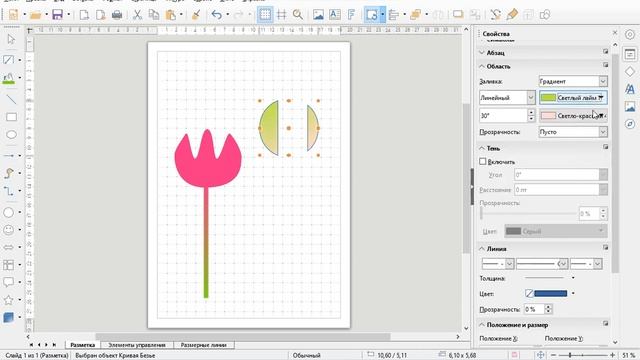The image size is (640, 360).
Task: Insert an image with the picture icon
Action: (x=318, y=15)
